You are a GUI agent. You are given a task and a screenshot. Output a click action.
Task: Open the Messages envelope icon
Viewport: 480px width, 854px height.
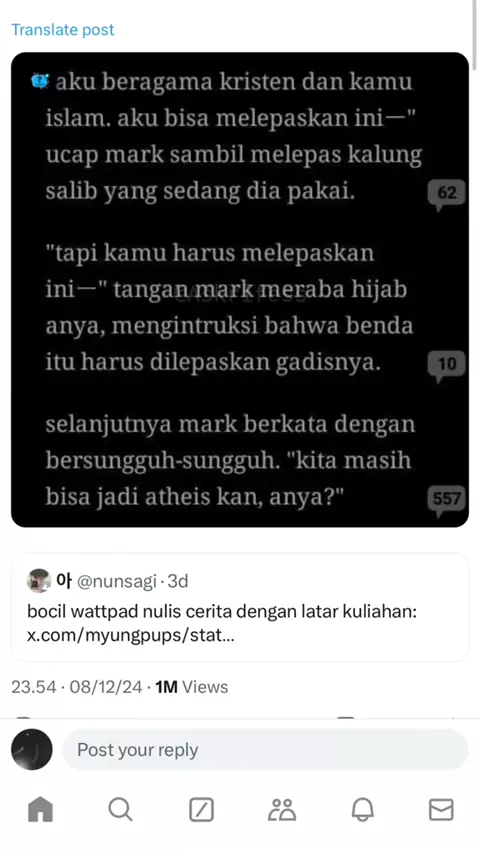(441, 810)
